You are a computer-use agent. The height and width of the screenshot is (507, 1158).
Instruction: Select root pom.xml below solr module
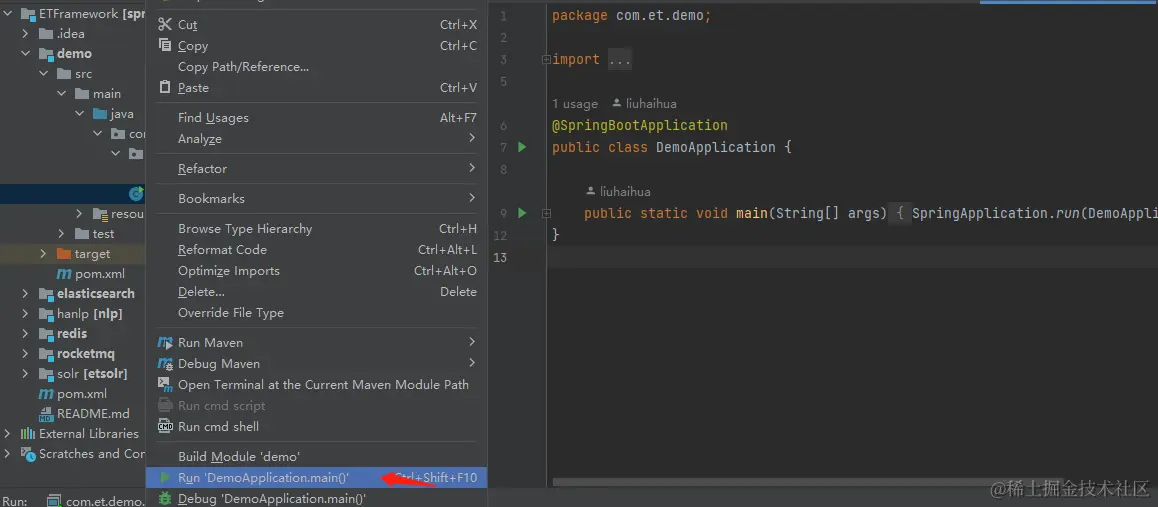coord(82,393)
